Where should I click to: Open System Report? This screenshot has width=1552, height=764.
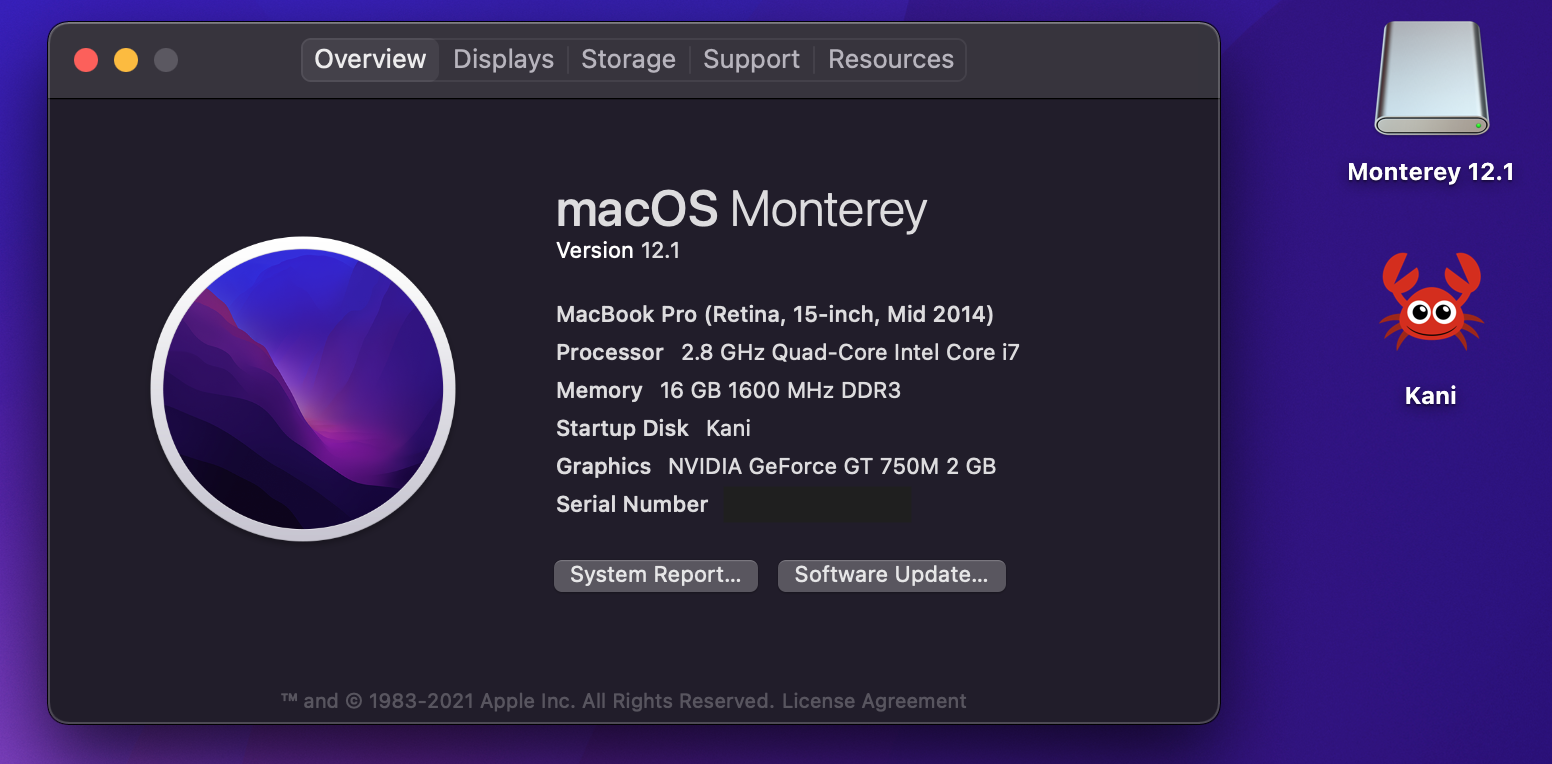click(655, 575)
